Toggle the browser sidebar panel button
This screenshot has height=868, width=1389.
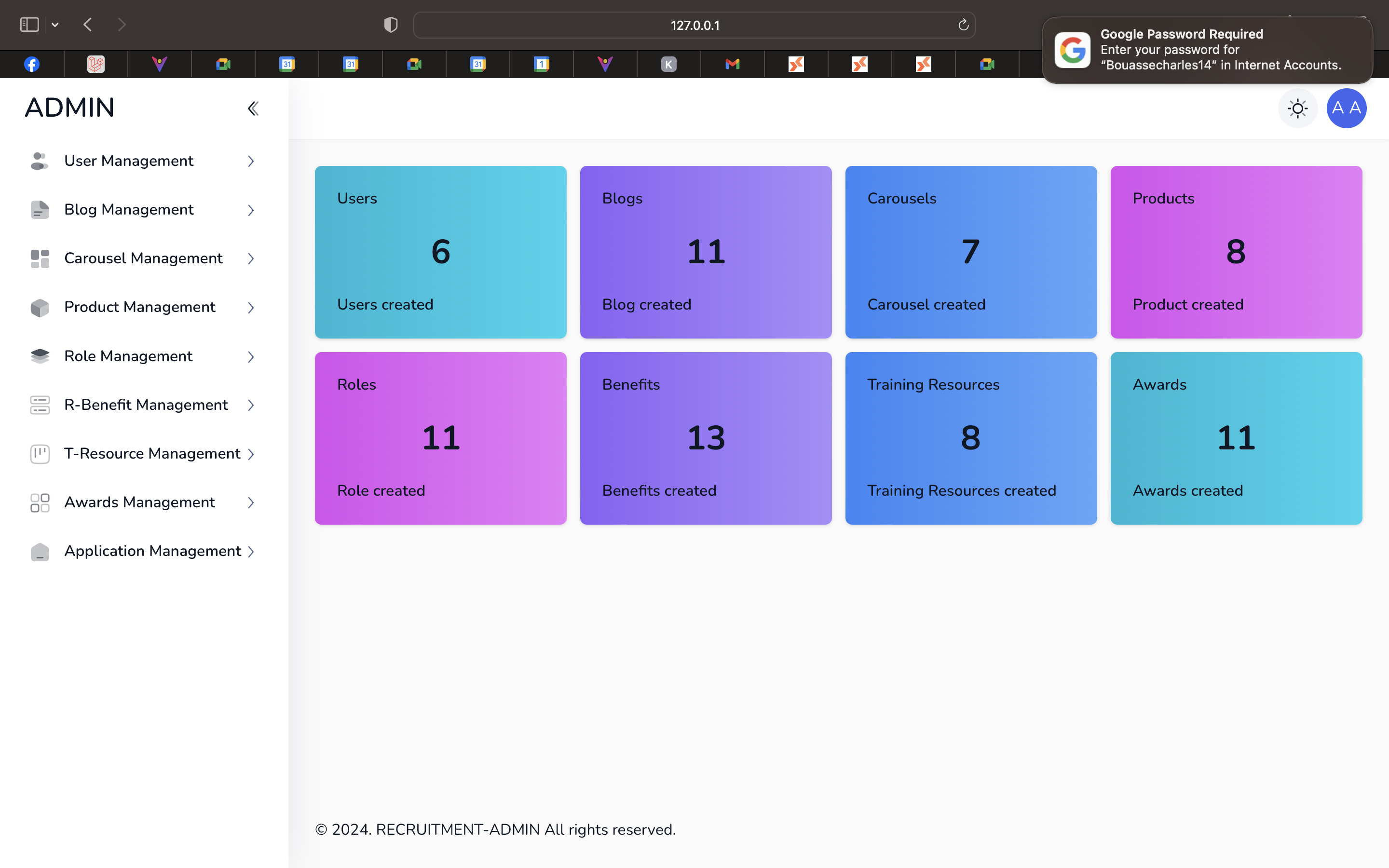click(x=29, y=25)
